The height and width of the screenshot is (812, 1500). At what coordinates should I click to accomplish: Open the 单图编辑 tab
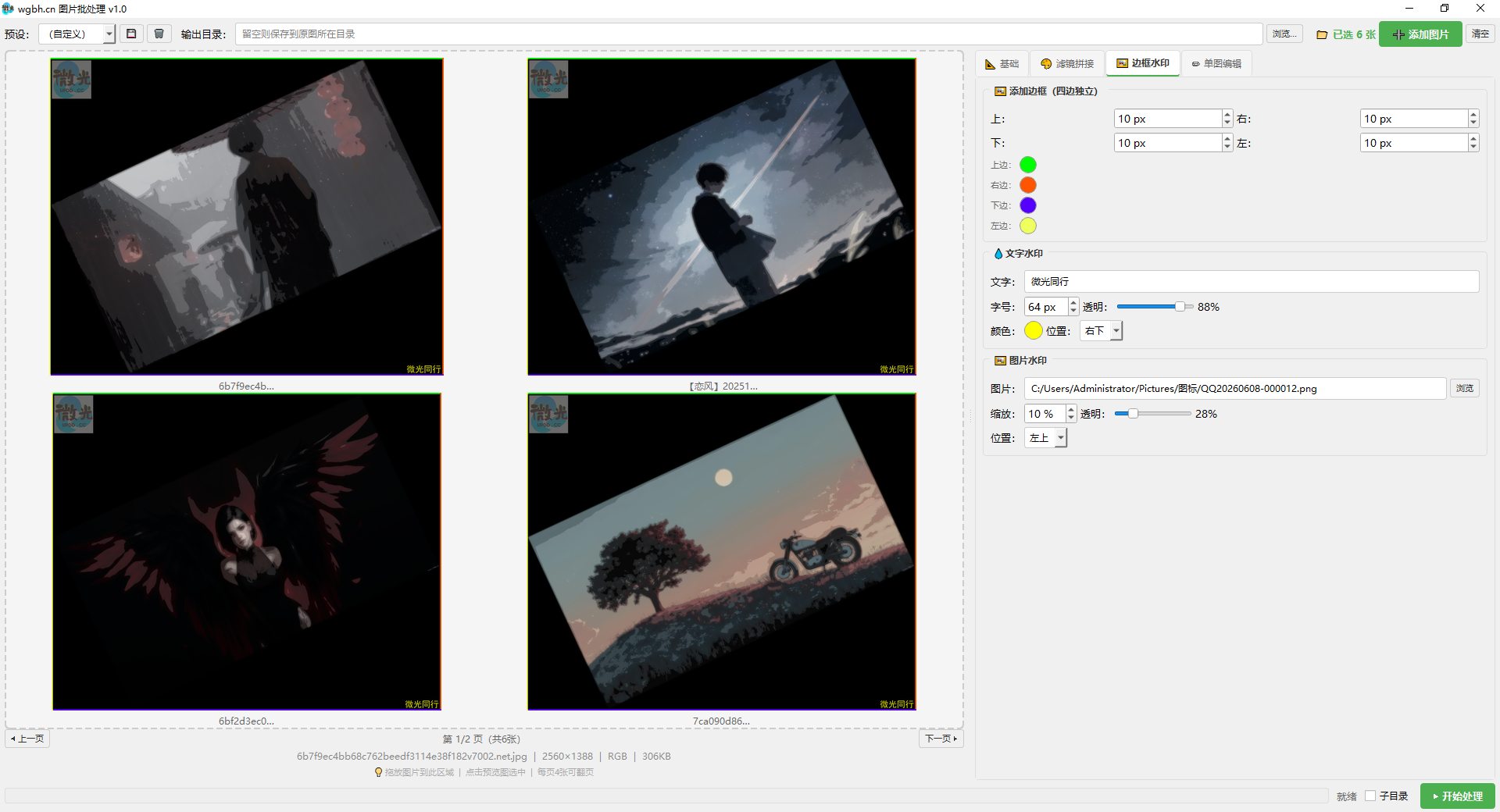(x=1216, y=63)
